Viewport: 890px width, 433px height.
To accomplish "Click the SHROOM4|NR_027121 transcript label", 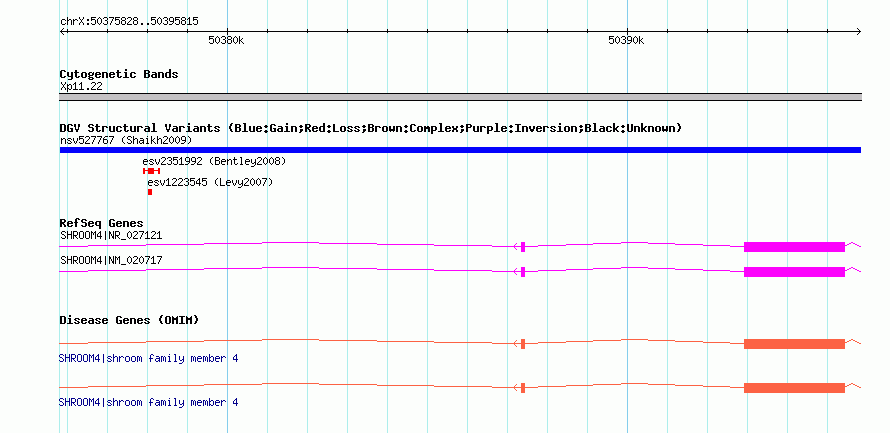I will click(111, 235).
